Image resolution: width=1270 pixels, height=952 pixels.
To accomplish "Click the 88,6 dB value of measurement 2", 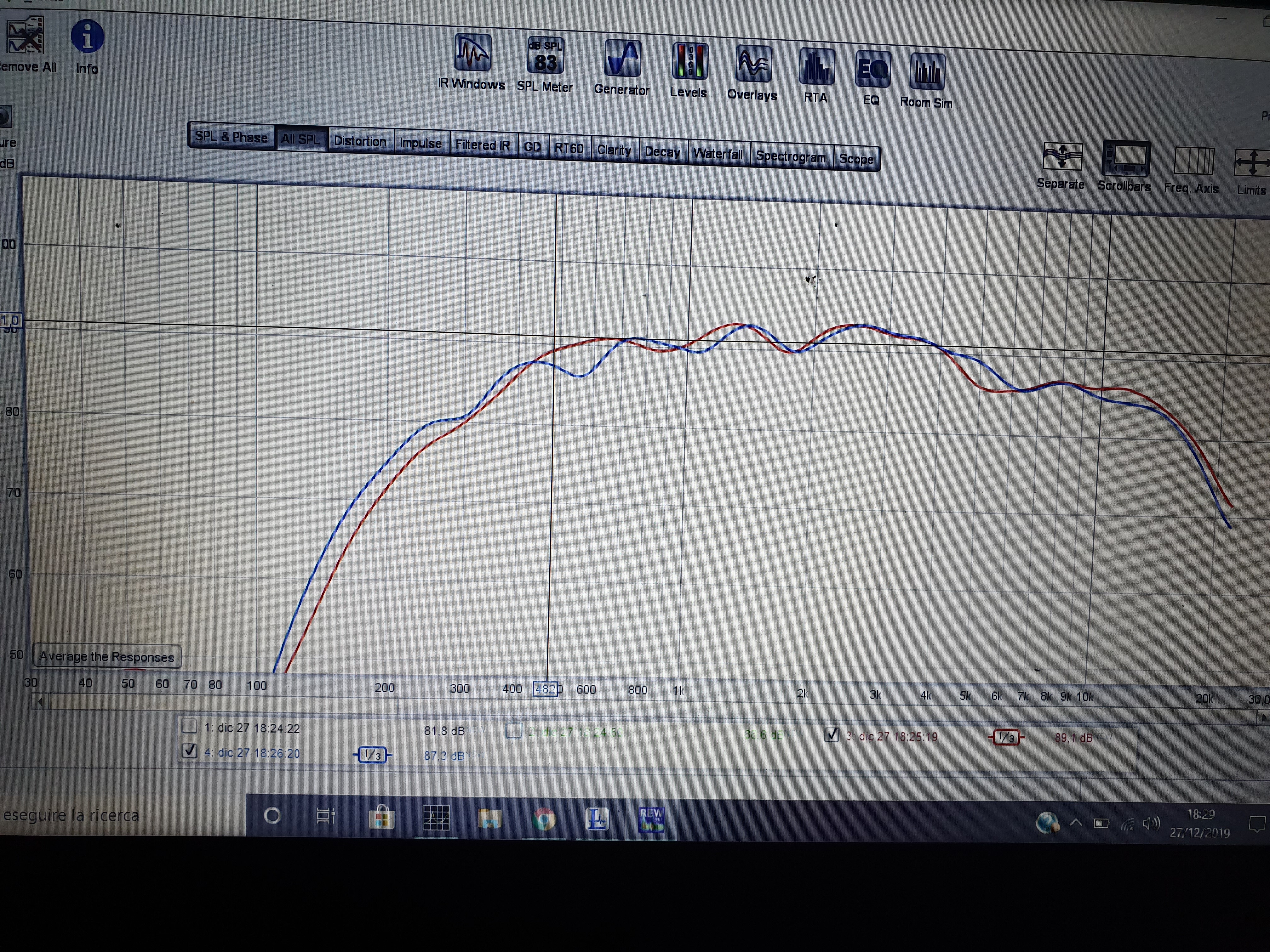I will click(x=763, y=735).
